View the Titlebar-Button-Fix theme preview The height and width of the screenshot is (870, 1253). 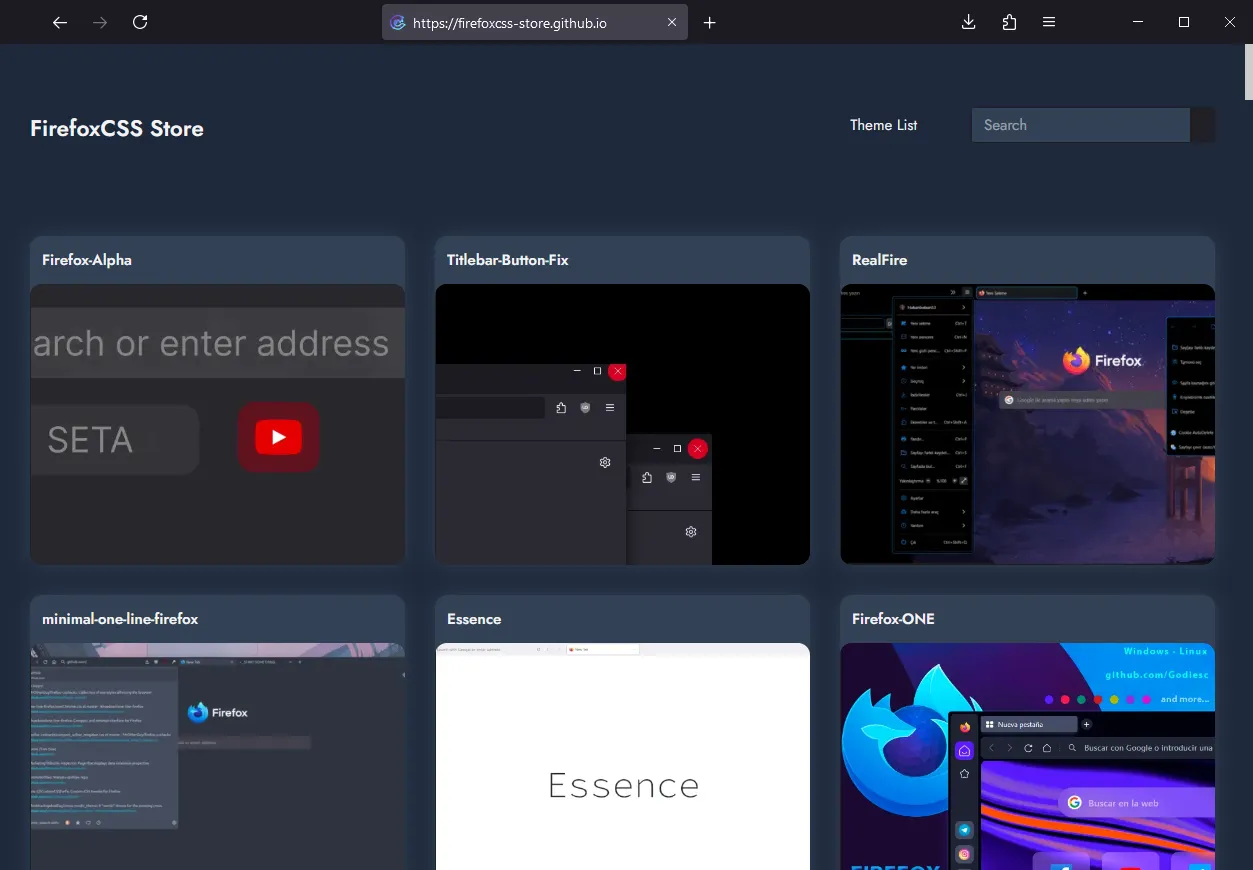pos(622,423)
